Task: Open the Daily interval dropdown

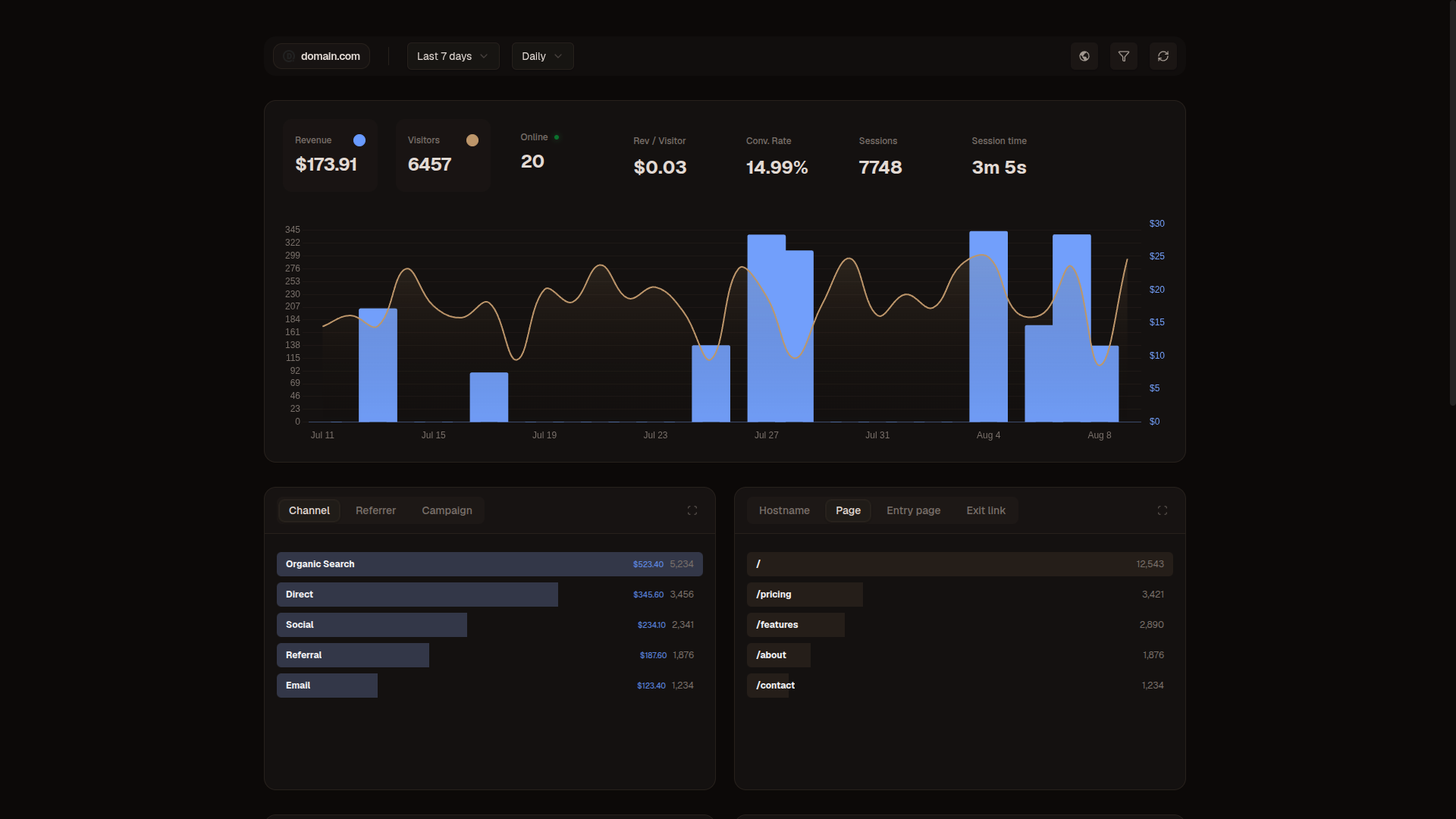Action: 543,56
